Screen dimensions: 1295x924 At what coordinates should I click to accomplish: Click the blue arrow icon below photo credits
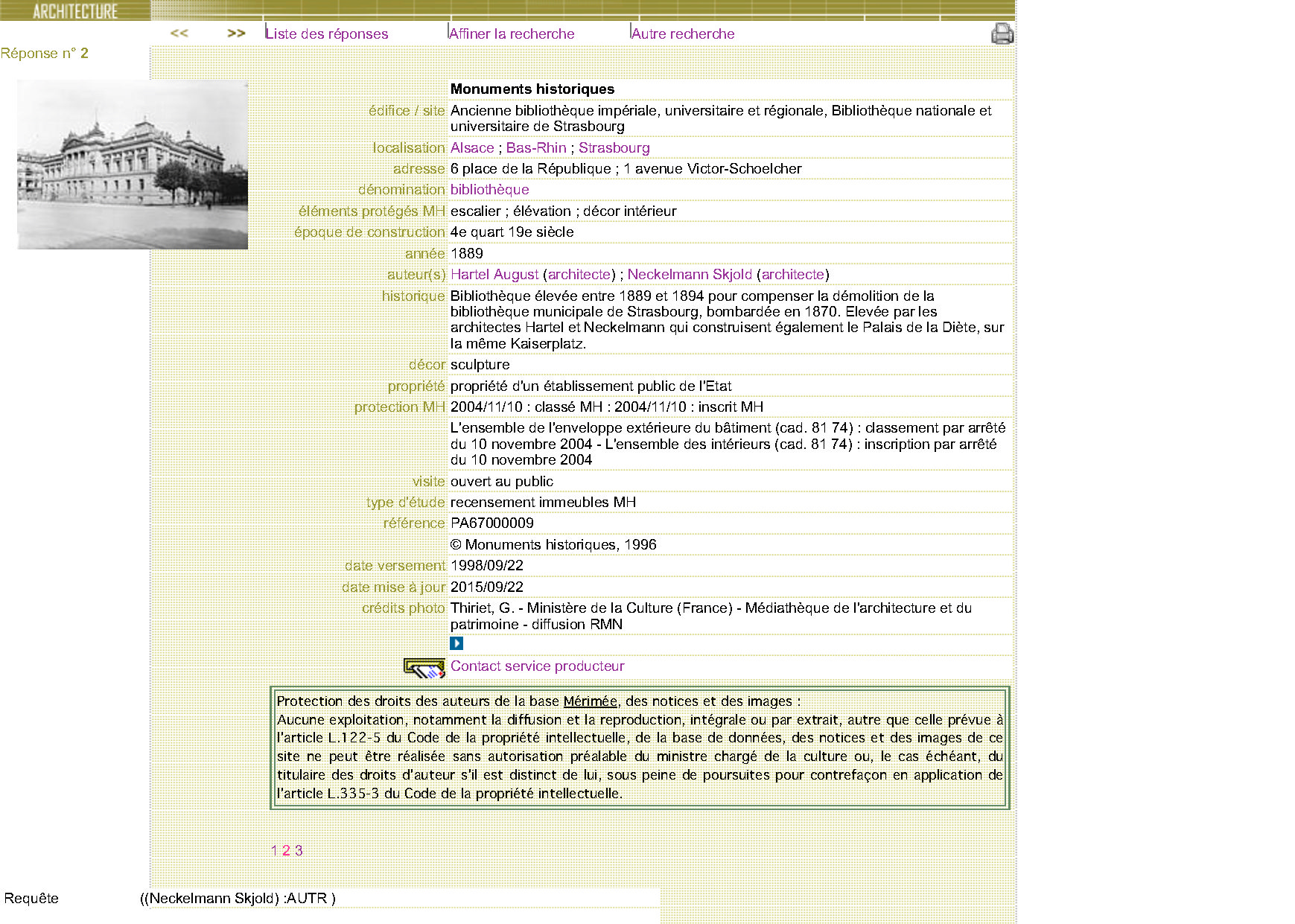pos(456,643)
